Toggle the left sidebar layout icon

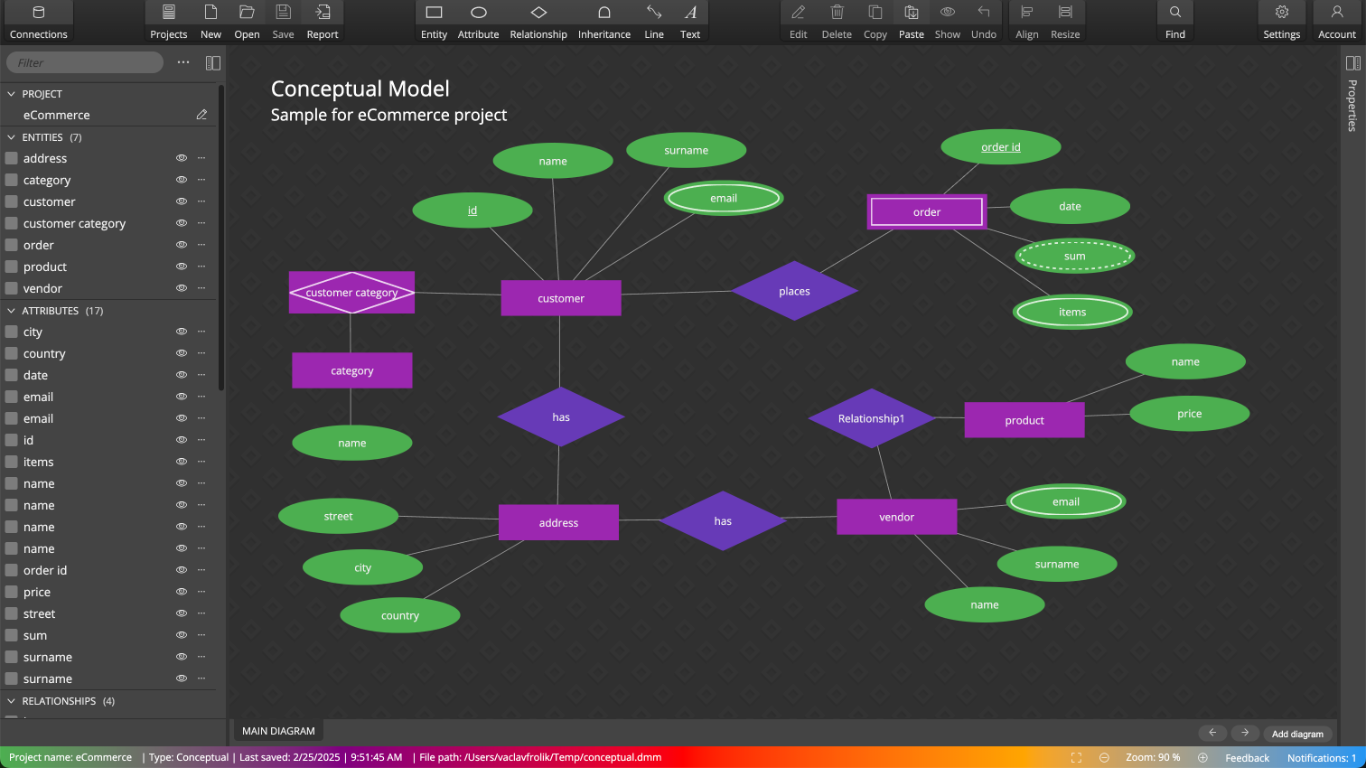click(x=213, y=63)
